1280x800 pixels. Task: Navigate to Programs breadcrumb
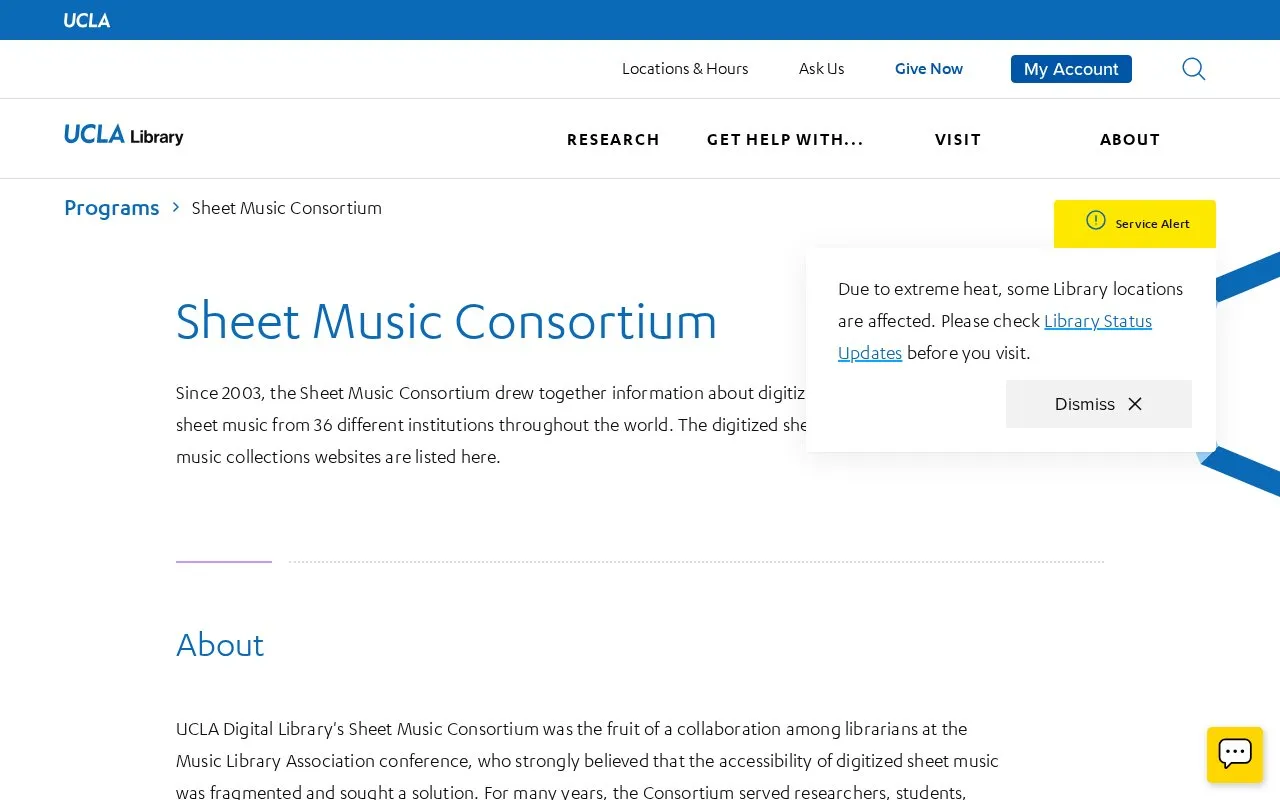coord(112,208)
